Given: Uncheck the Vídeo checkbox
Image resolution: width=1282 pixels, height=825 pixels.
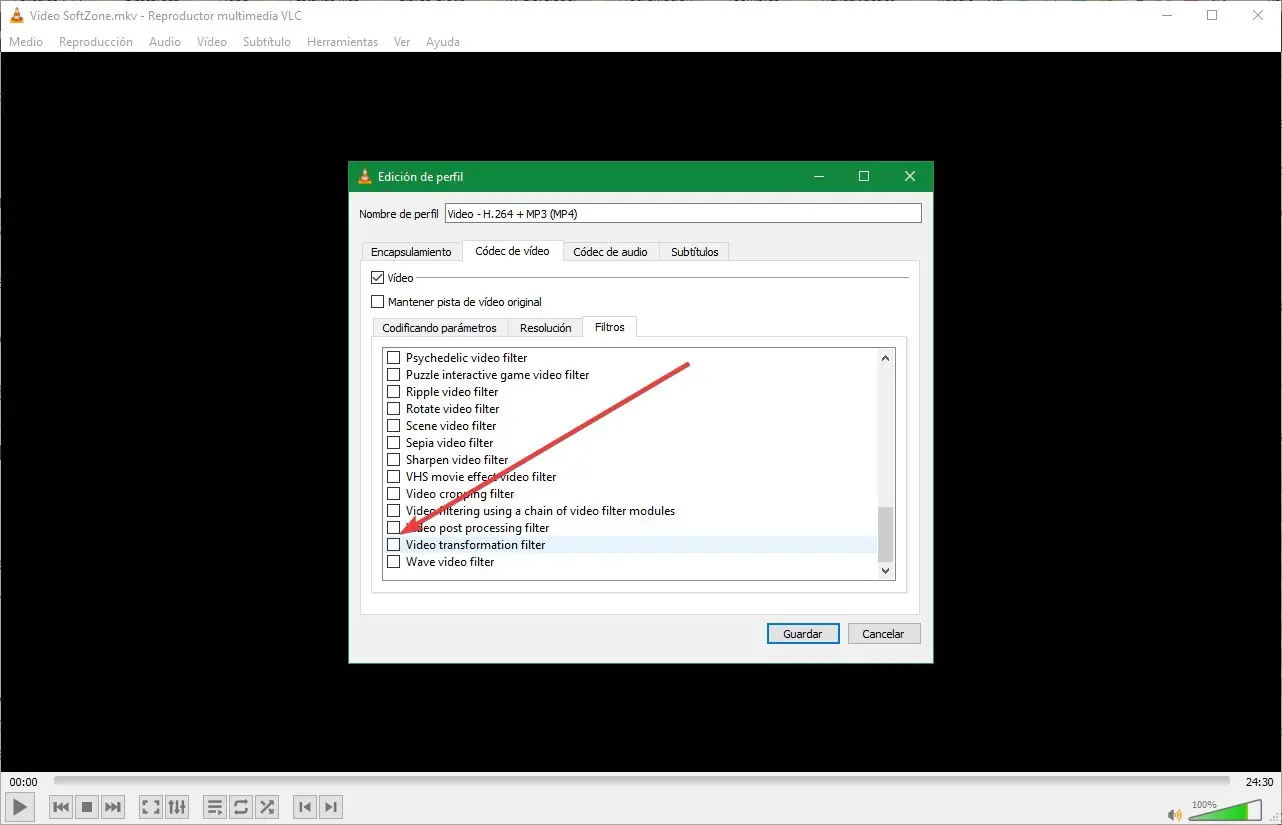Looking at the screenshot, I should coord(378,278).
